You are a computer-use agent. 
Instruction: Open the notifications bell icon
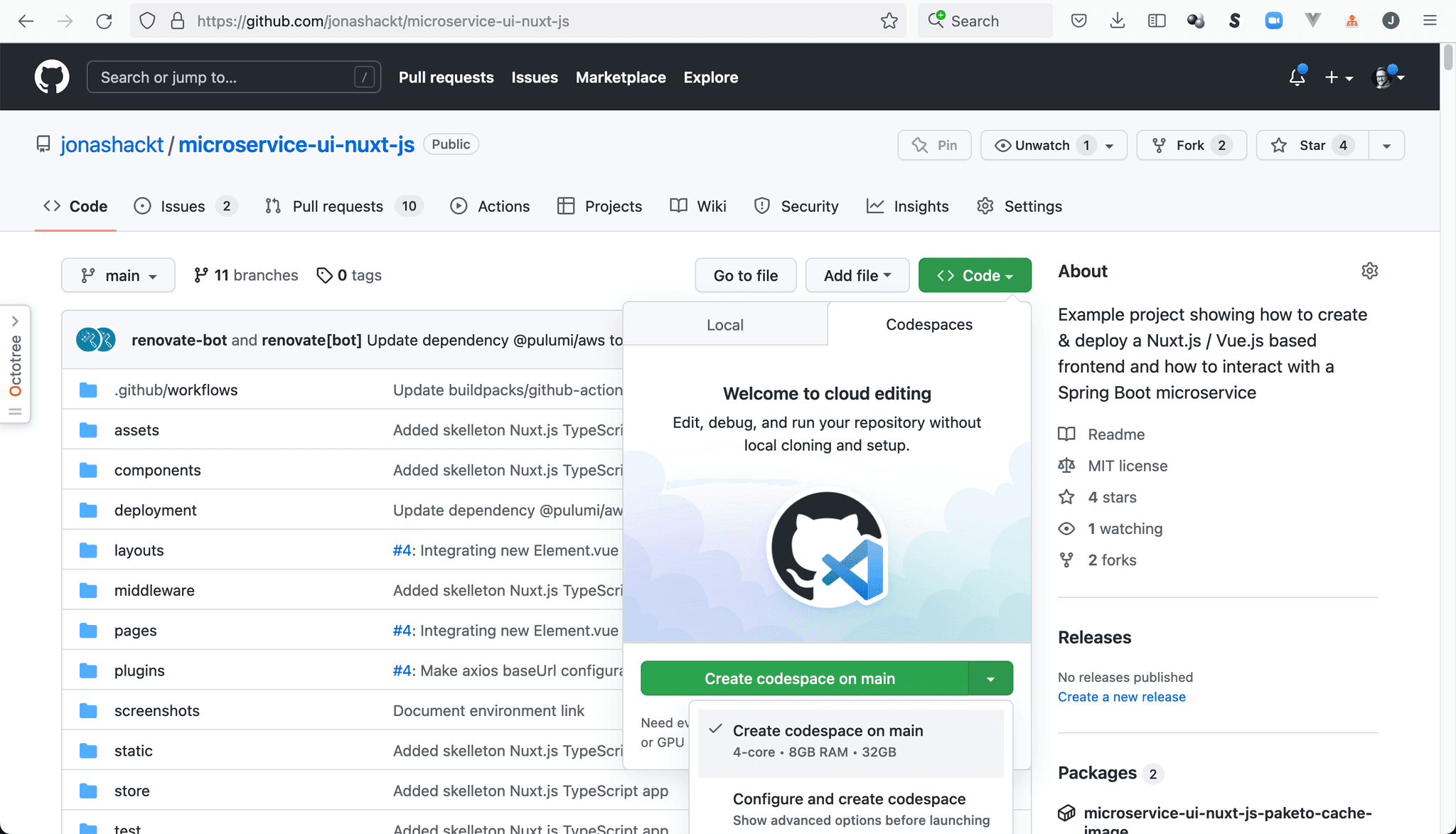coord(1297,77)
